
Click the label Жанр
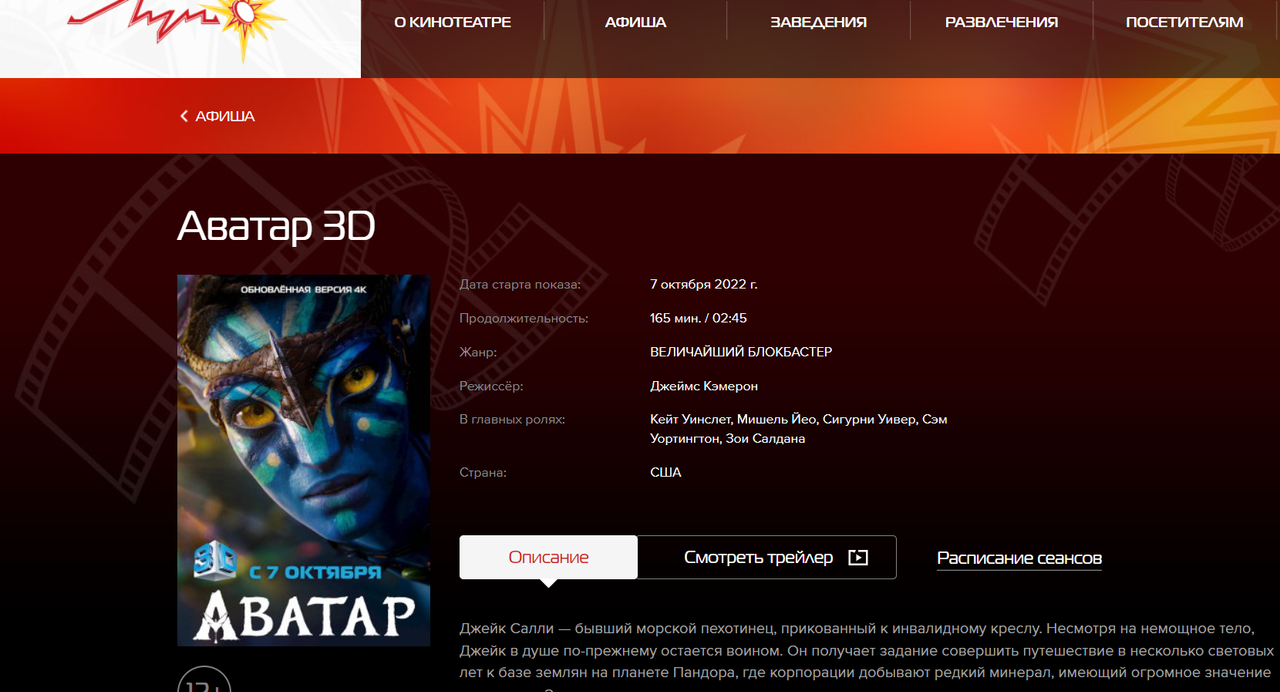pyautogui.click(x=478, y=352)
